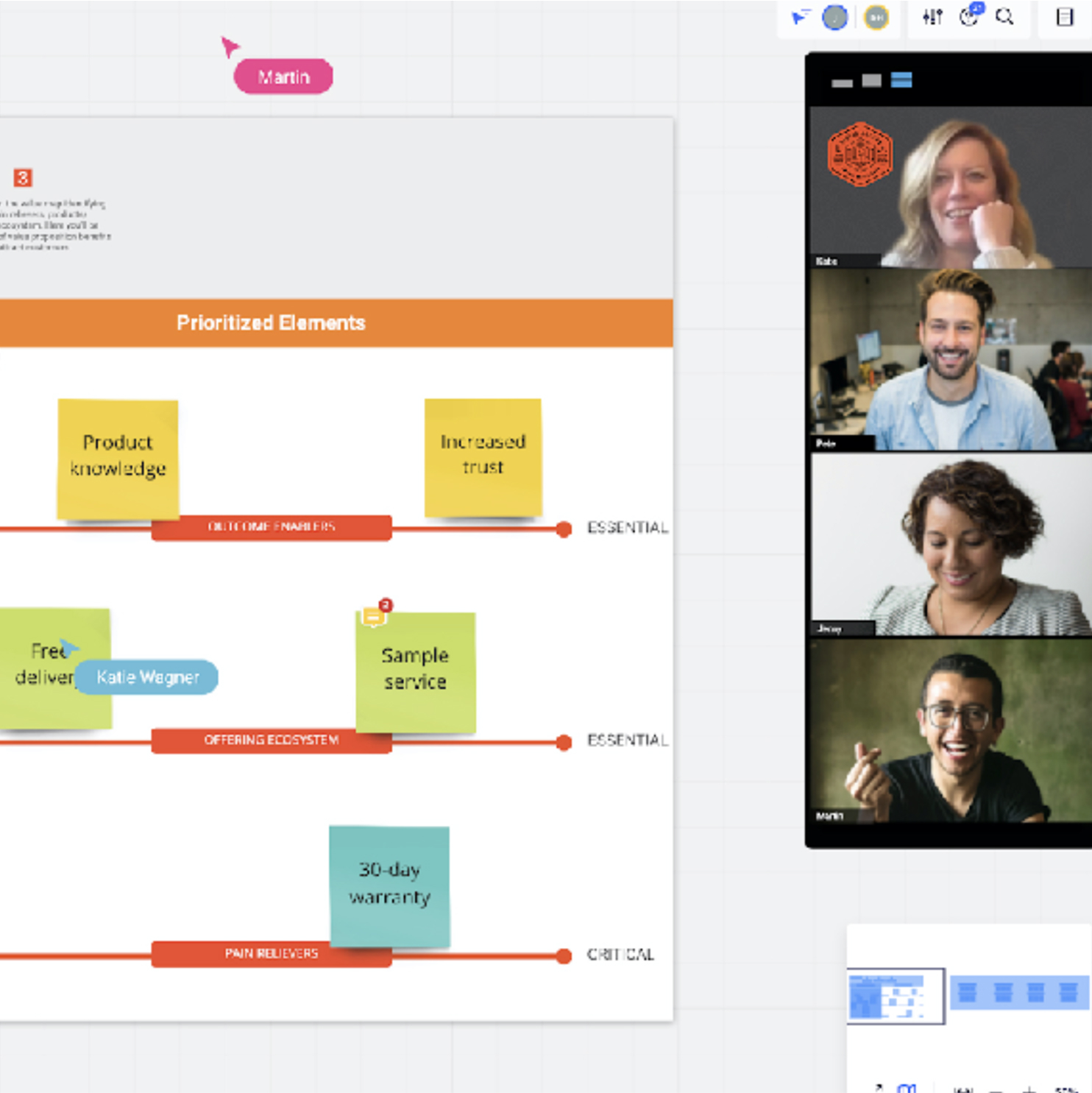Click the zoom percentage value
1092x1093 pixels.
(1066, 1089)
